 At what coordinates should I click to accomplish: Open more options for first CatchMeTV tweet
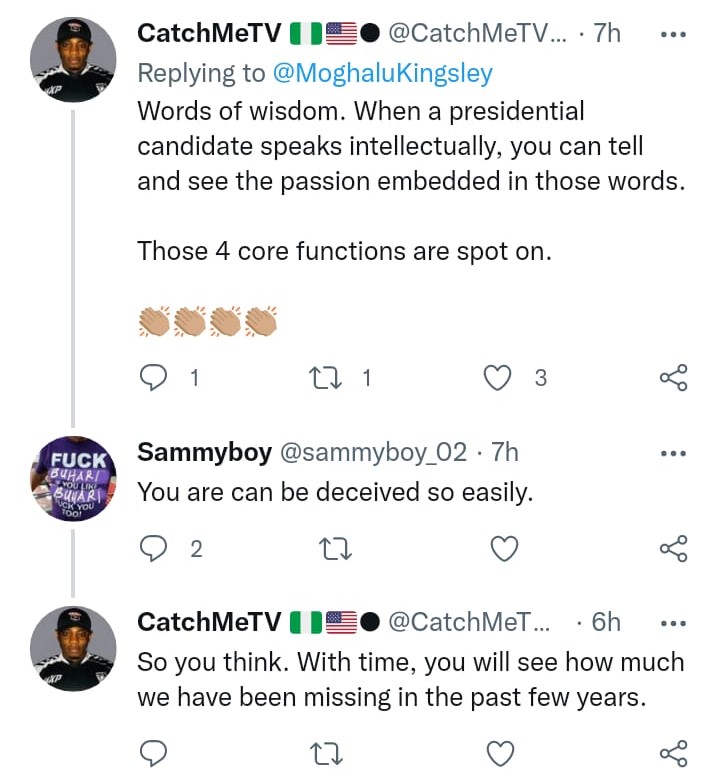coord(674,33)
